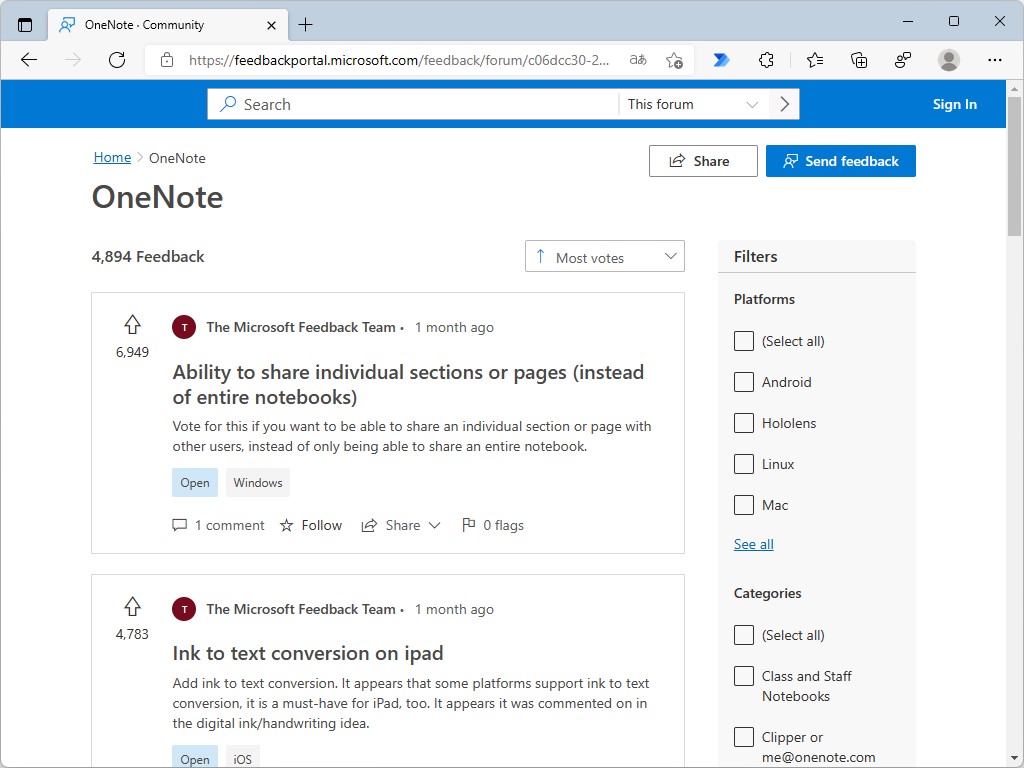Click the Search input field
Image resolution: width=1024 pixels, height=768 pixels.
click(413, 104)
